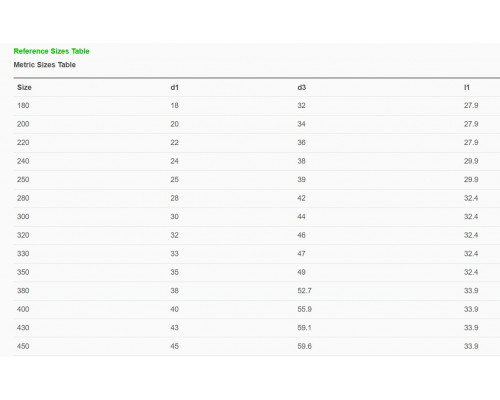Click Size cell "350"
Screen dimensions: 500x400
pos(23,272)
